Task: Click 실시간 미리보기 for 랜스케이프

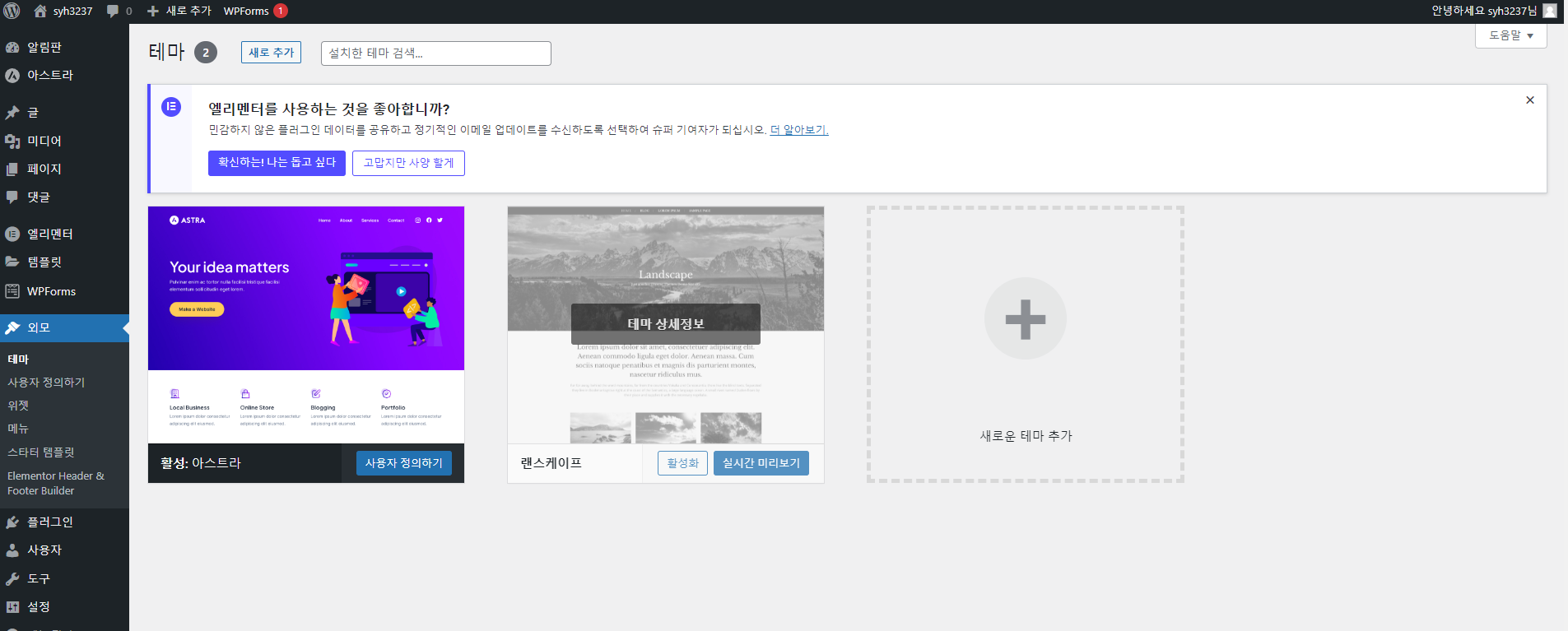Action: (761, 463)
